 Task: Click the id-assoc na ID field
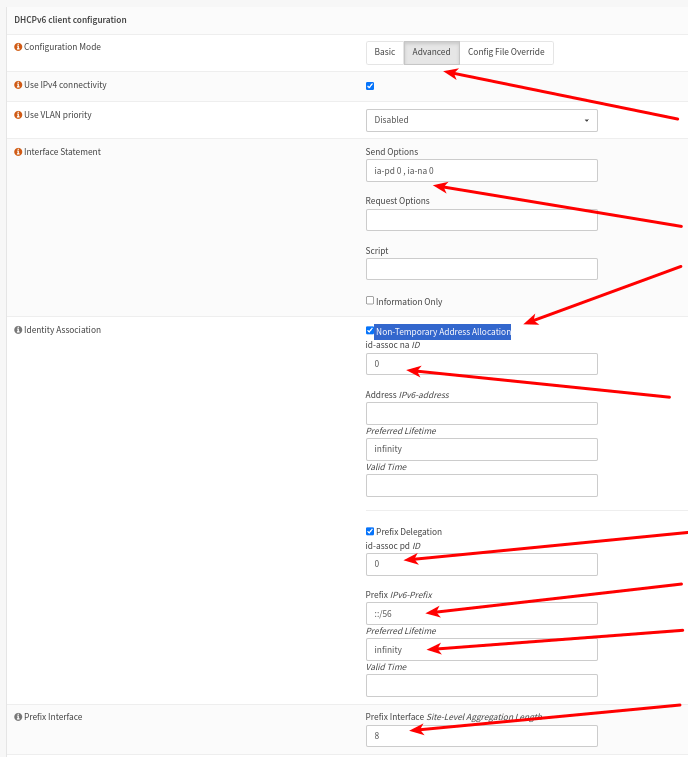click(x=481, y=364)
